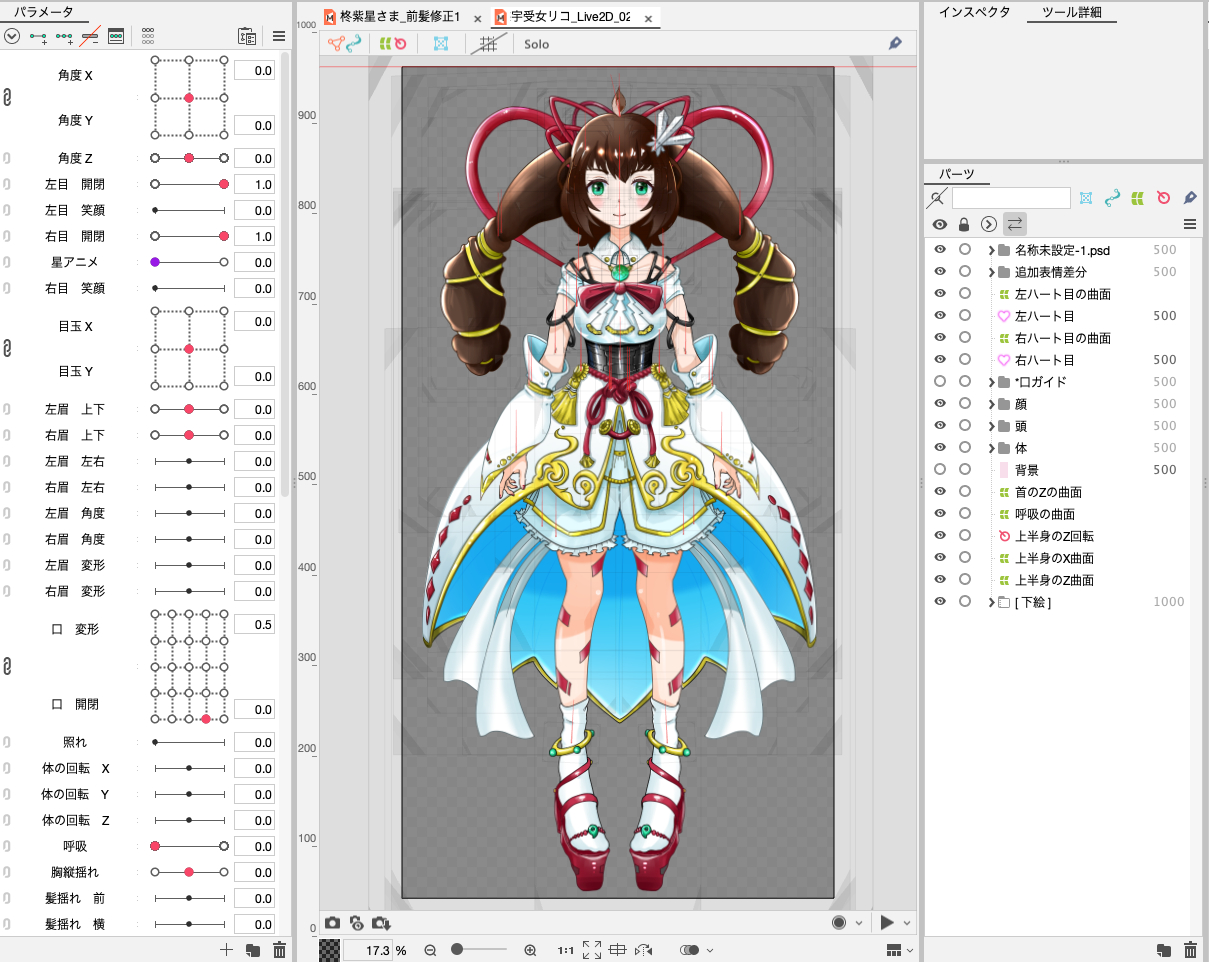Click add three keys icon in Parameter panel
This screenshot has width=1209, height=962.
click(65, 36)
